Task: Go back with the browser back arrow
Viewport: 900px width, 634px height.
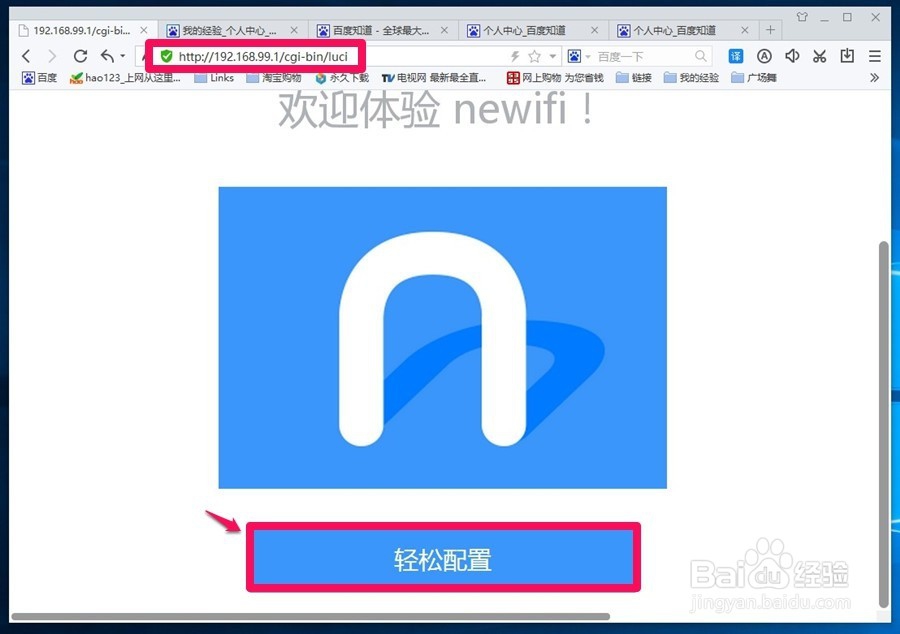Action: coord(26,56)
